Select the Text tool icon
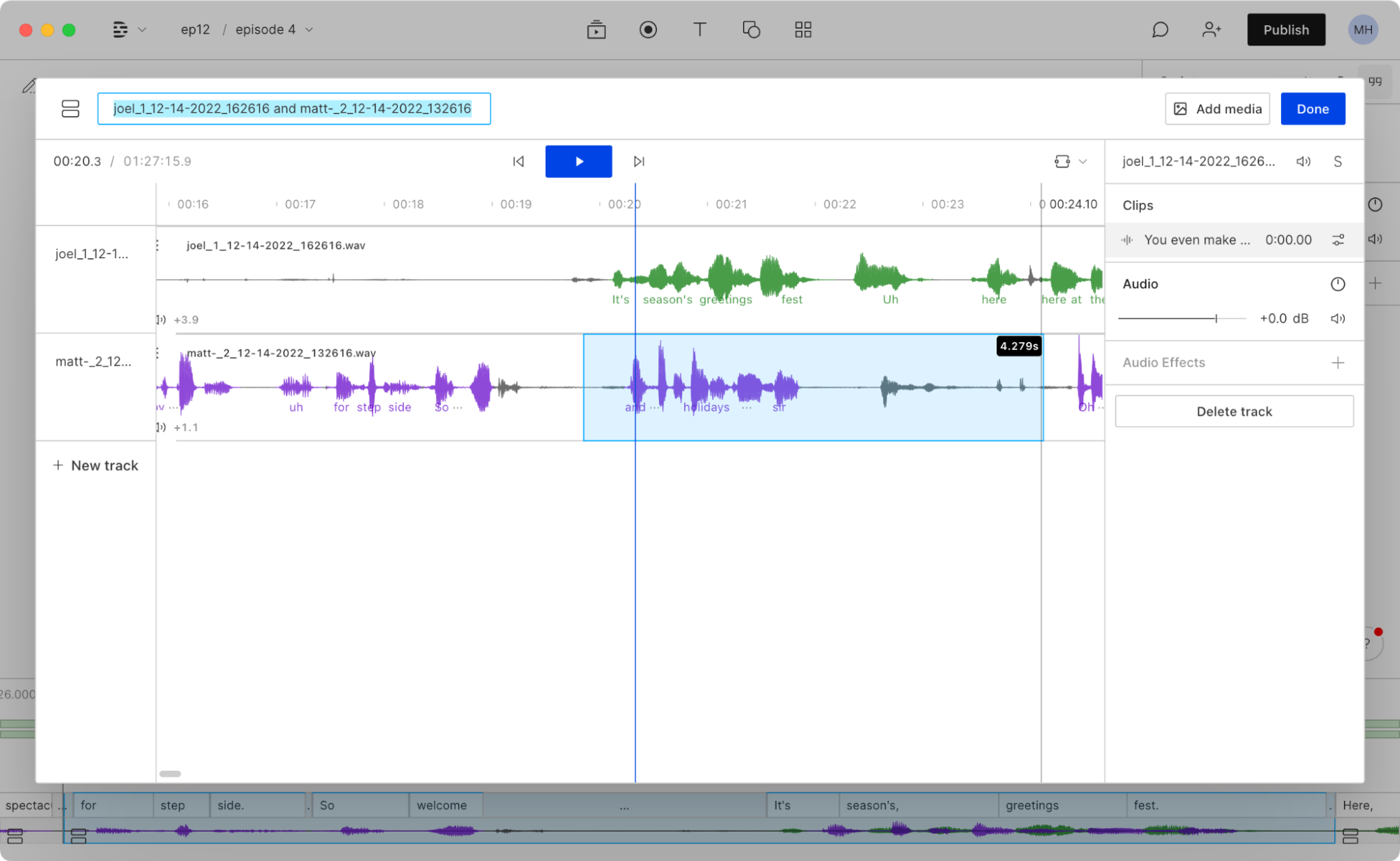 coord(699,29)
